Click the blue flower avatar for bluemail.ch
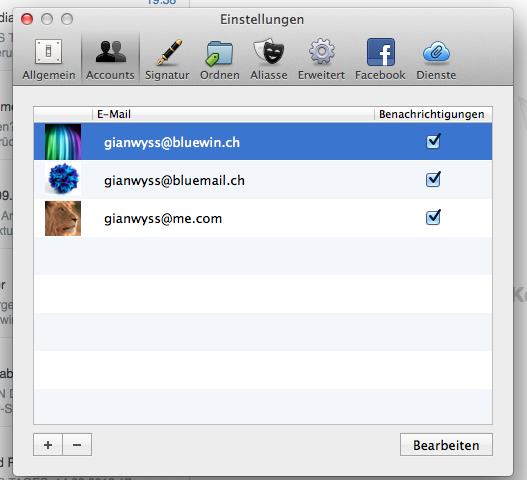This screenshot has width=527, height=480. click(63, 179)
